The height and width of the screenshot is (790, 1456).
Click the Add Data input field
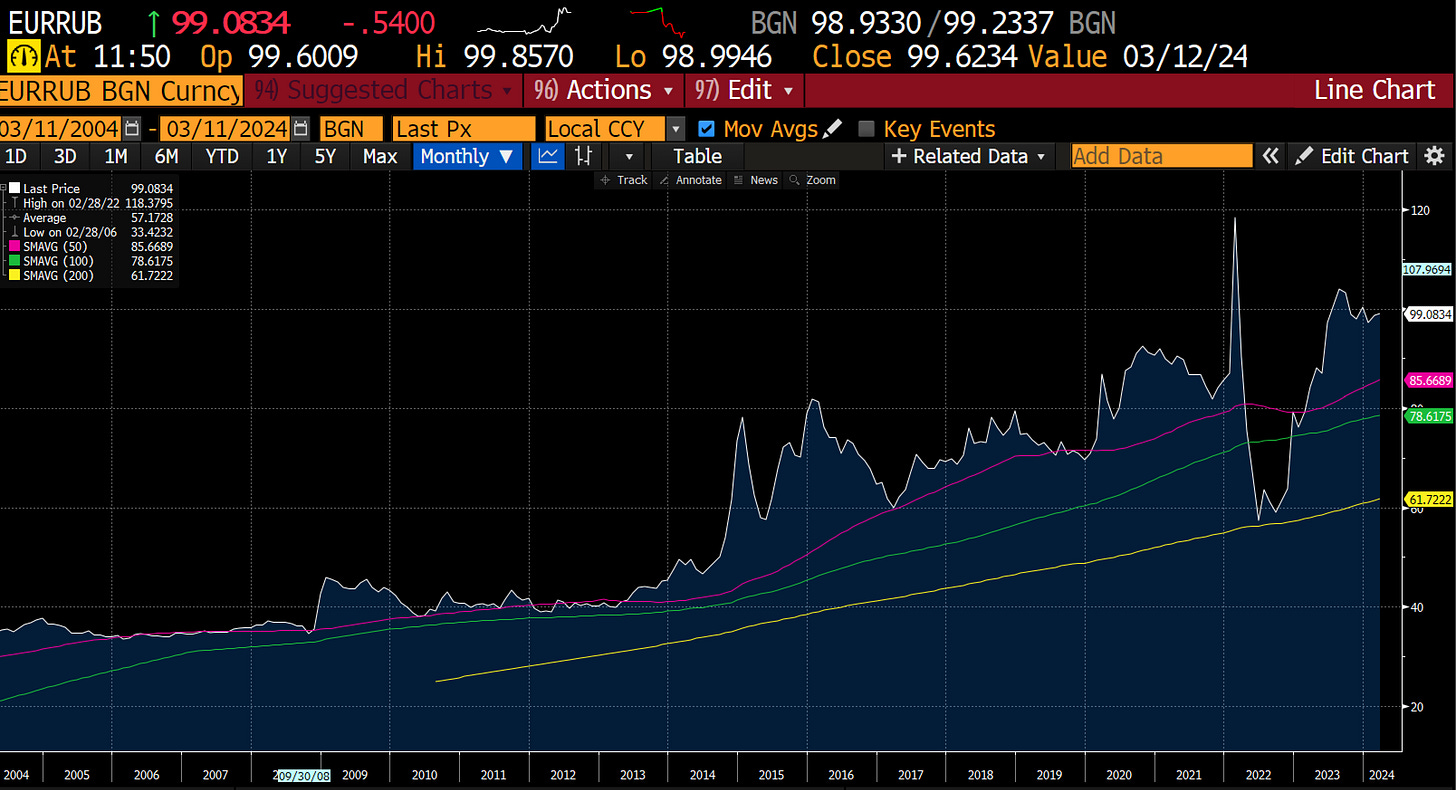click(x=1162, y=156)
